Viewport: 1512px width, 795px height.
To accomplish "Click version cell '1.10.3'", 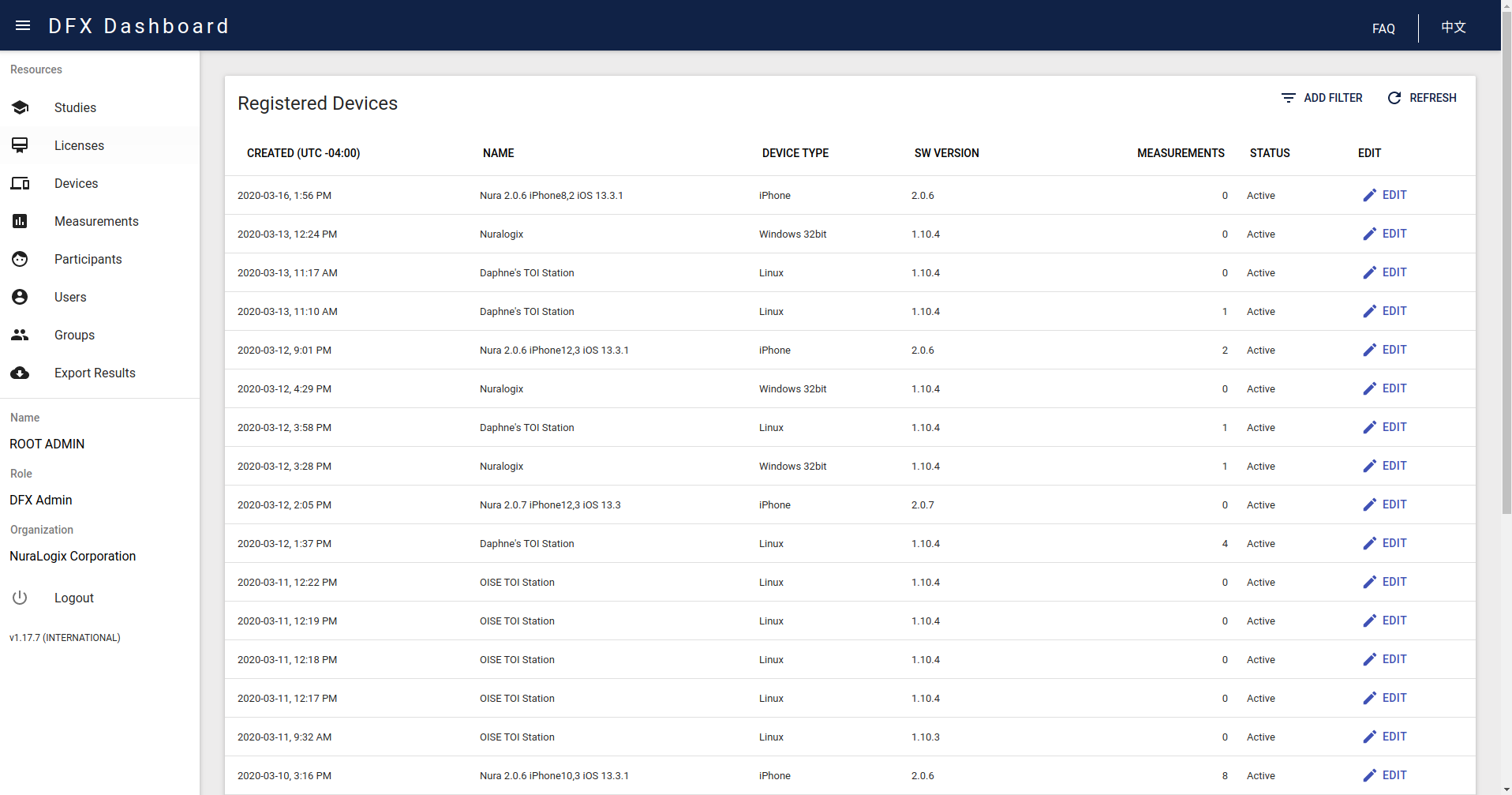I will (x=926, y=737).
